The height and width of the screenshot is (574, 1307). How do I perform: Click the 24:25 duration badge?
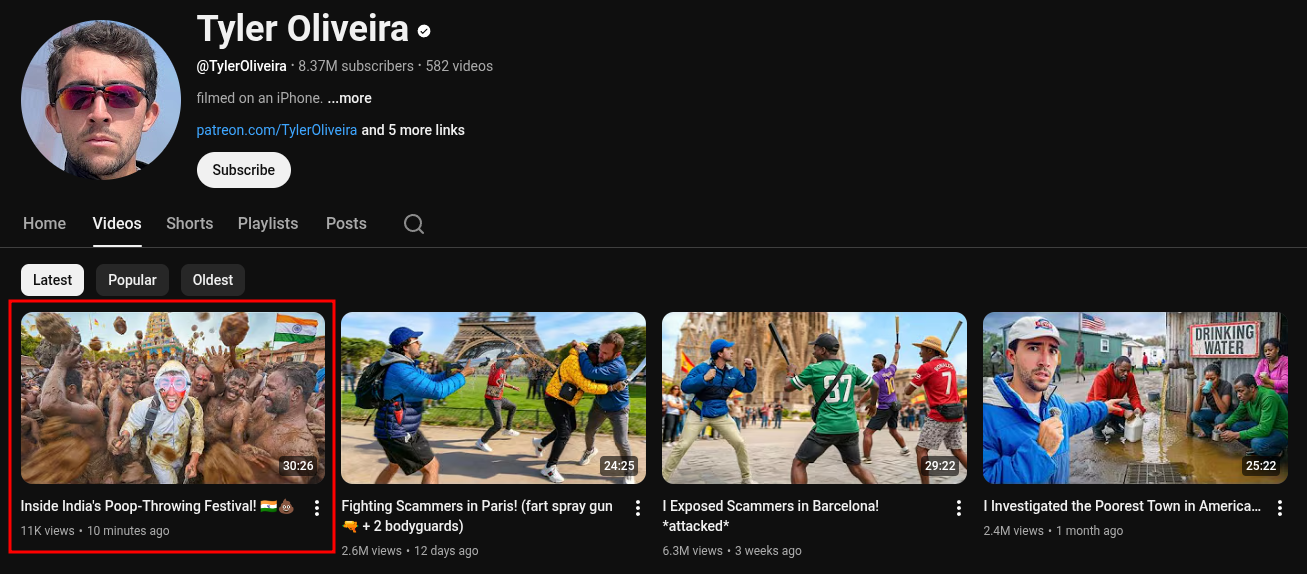pyautogui.click(x=619, y=466)
